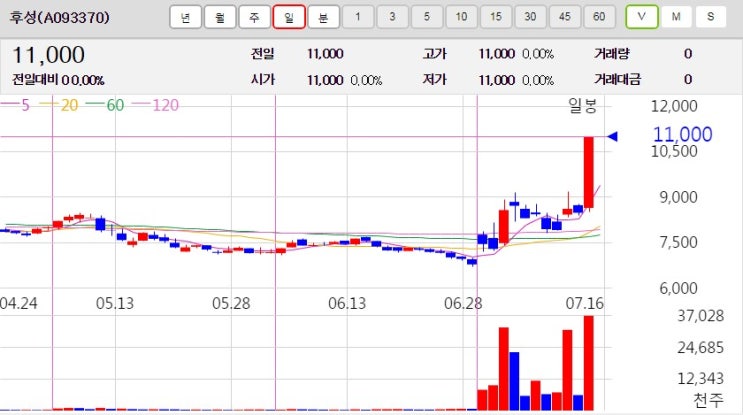This screenshot has width=743, height=415.
Task: Choose the 10-minute interval button
Action: [x=462, y=17]
